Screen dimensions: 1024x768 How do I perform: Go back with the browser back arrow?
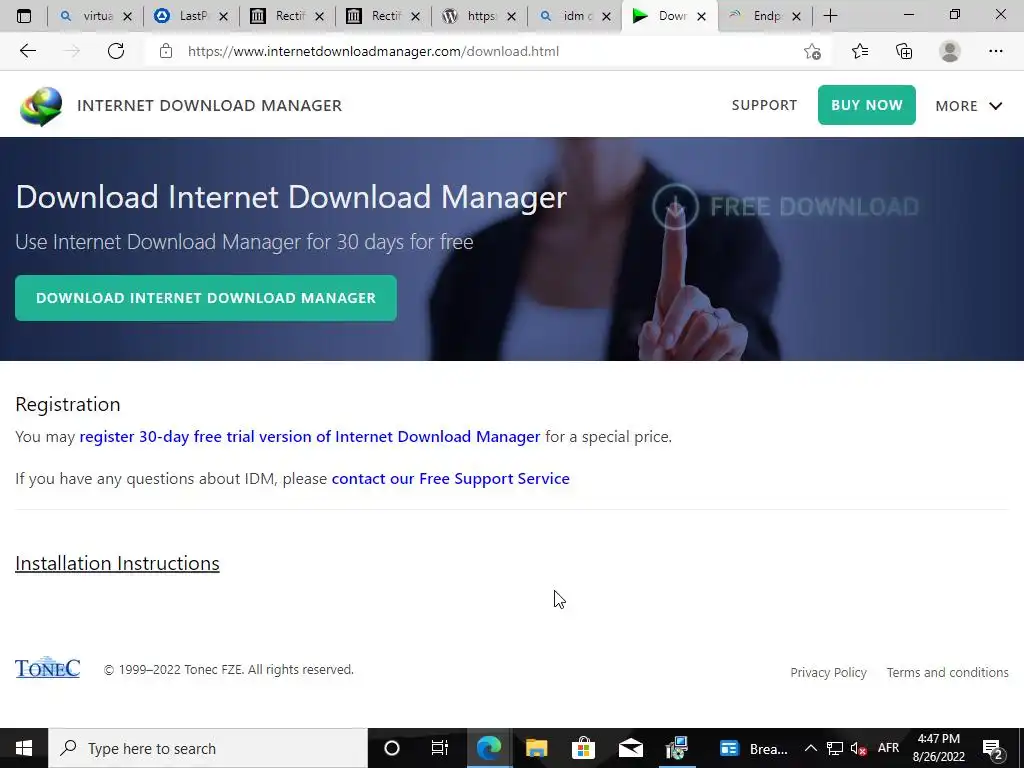pyautogui.click(x=27, y=51)
